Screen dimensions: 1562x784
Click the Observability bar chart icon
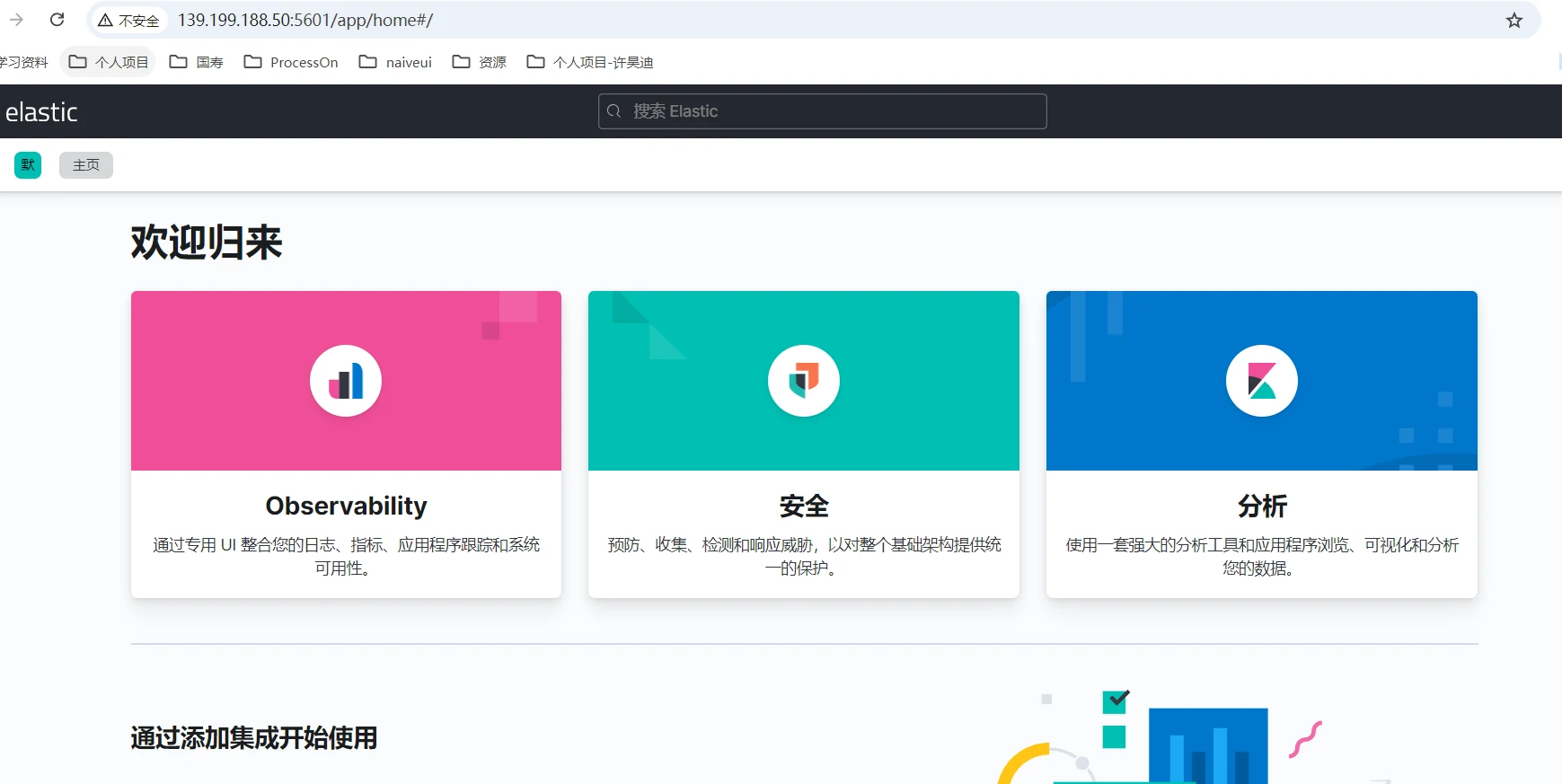(x=346, y=381)
